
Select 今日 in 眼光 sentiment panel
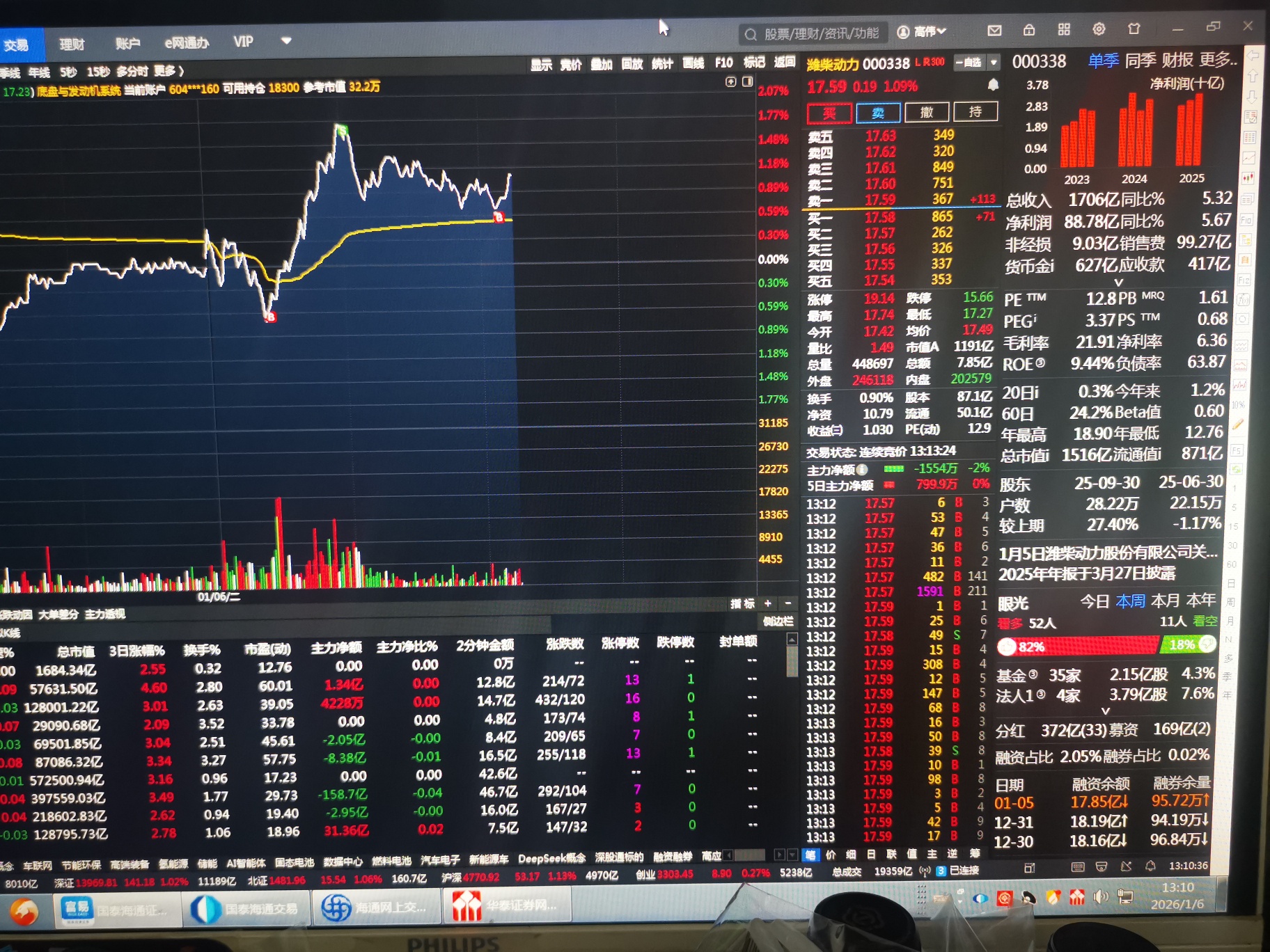click(1094, 601)
